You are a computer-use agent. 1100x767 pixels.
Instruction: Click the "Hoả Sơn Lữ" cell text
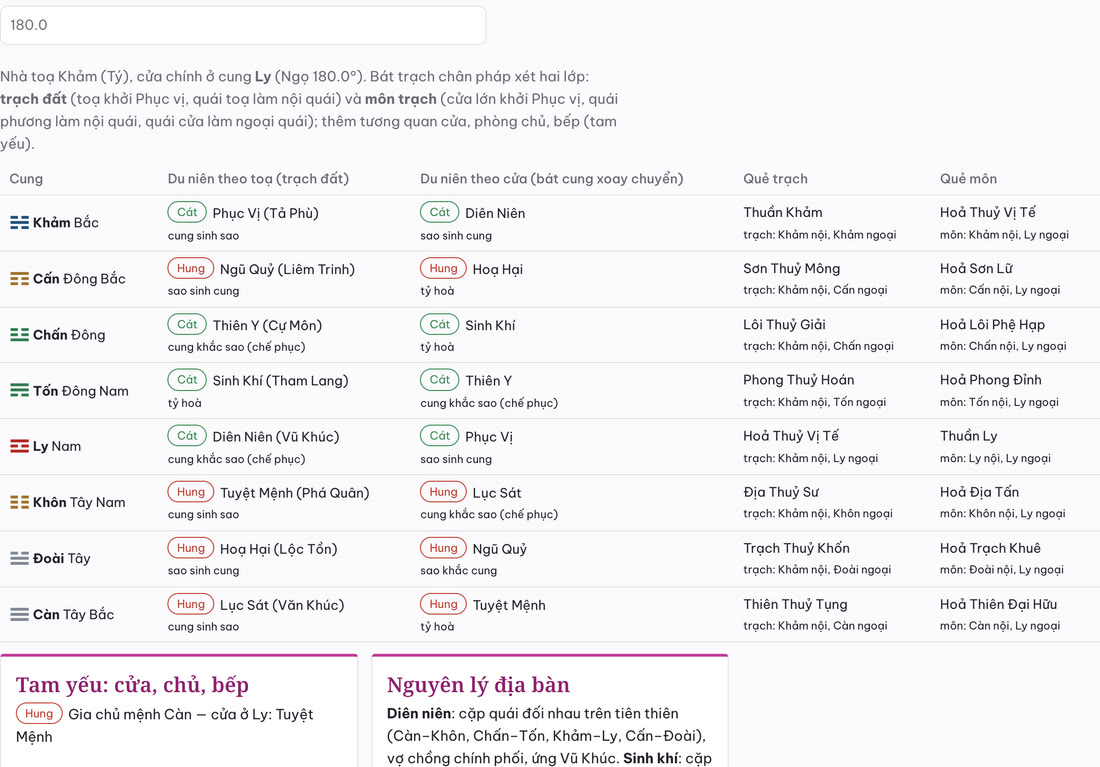coord(976,269)
